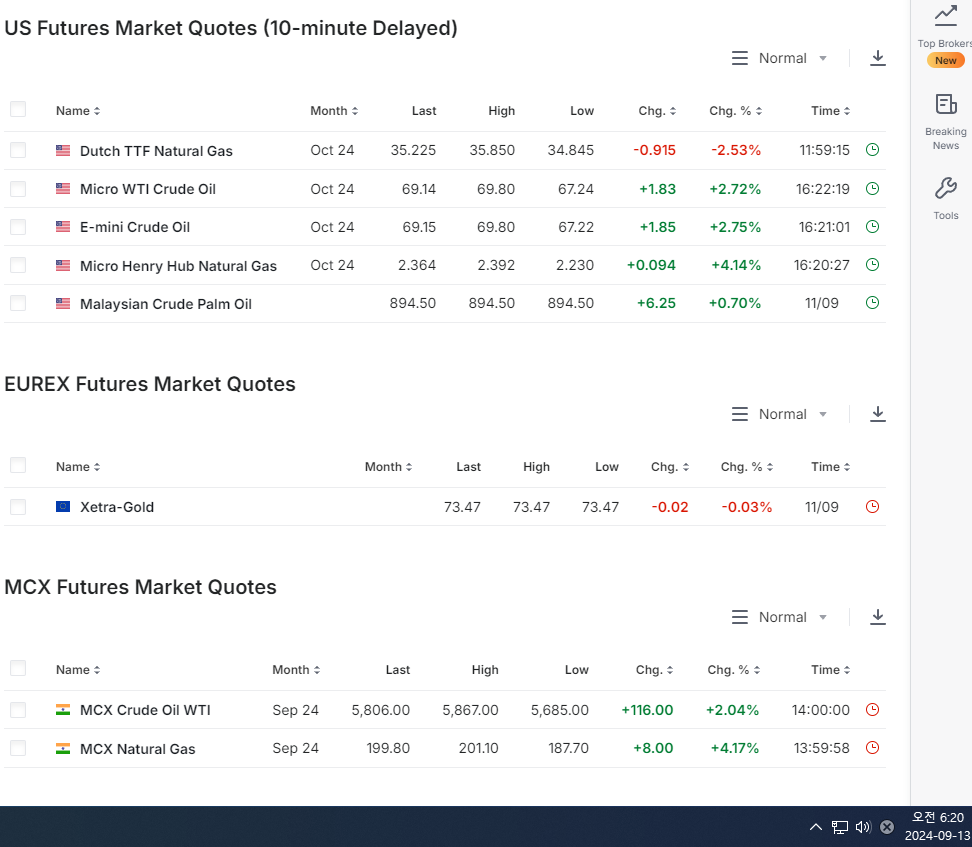Open Malaysian Crude Palm Oil quote
The image size is (972, 847).
[x=166, y=304]
